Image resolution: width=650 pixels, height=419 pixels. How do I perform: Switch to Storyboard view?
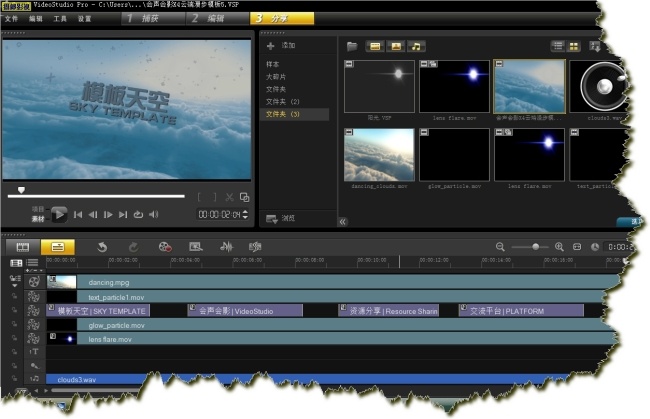(23, 247)
